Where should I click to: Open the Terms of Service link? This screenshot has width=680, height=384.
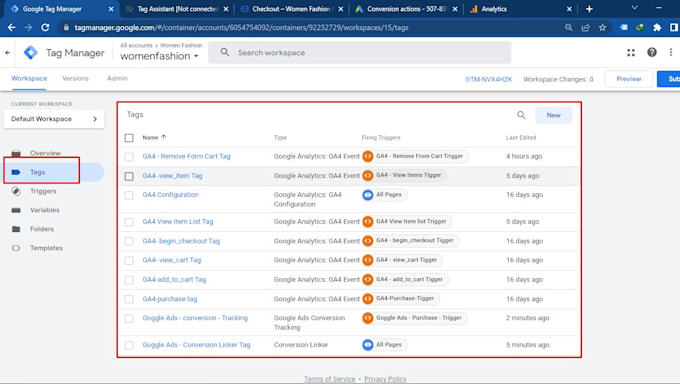[x=330, y=379]
